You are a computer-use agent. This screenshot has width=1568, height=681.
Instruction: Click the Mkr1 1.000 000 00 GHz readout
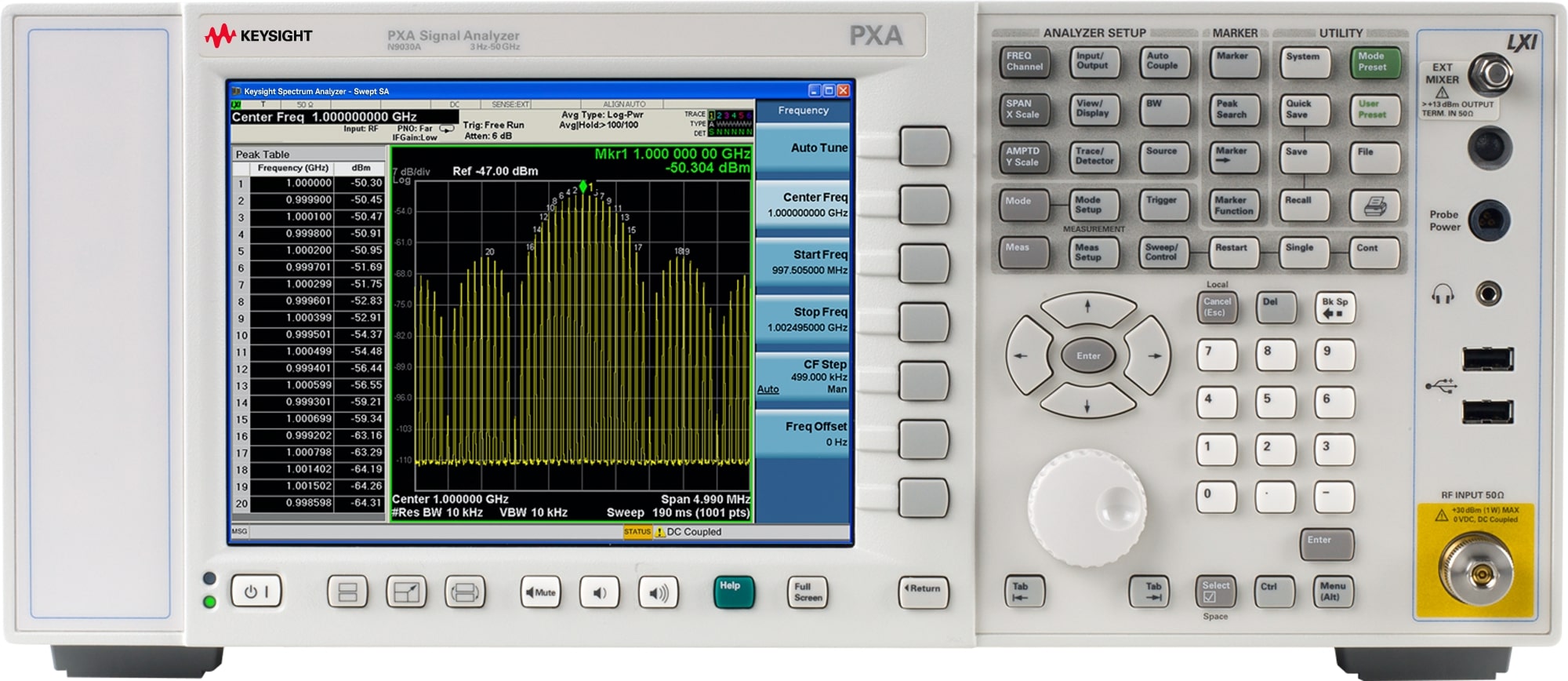coord(672,154)
